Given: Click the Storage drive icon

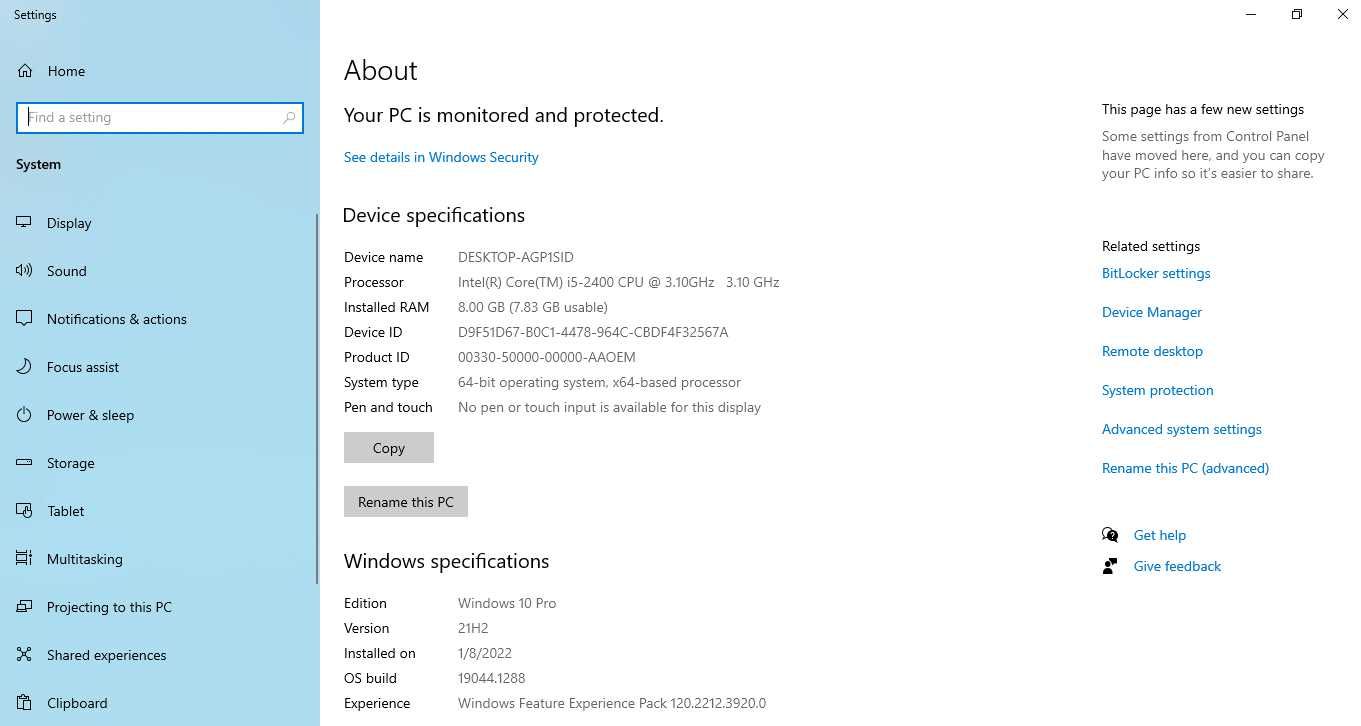Looking at the screenshot, I should pos(24,463).
